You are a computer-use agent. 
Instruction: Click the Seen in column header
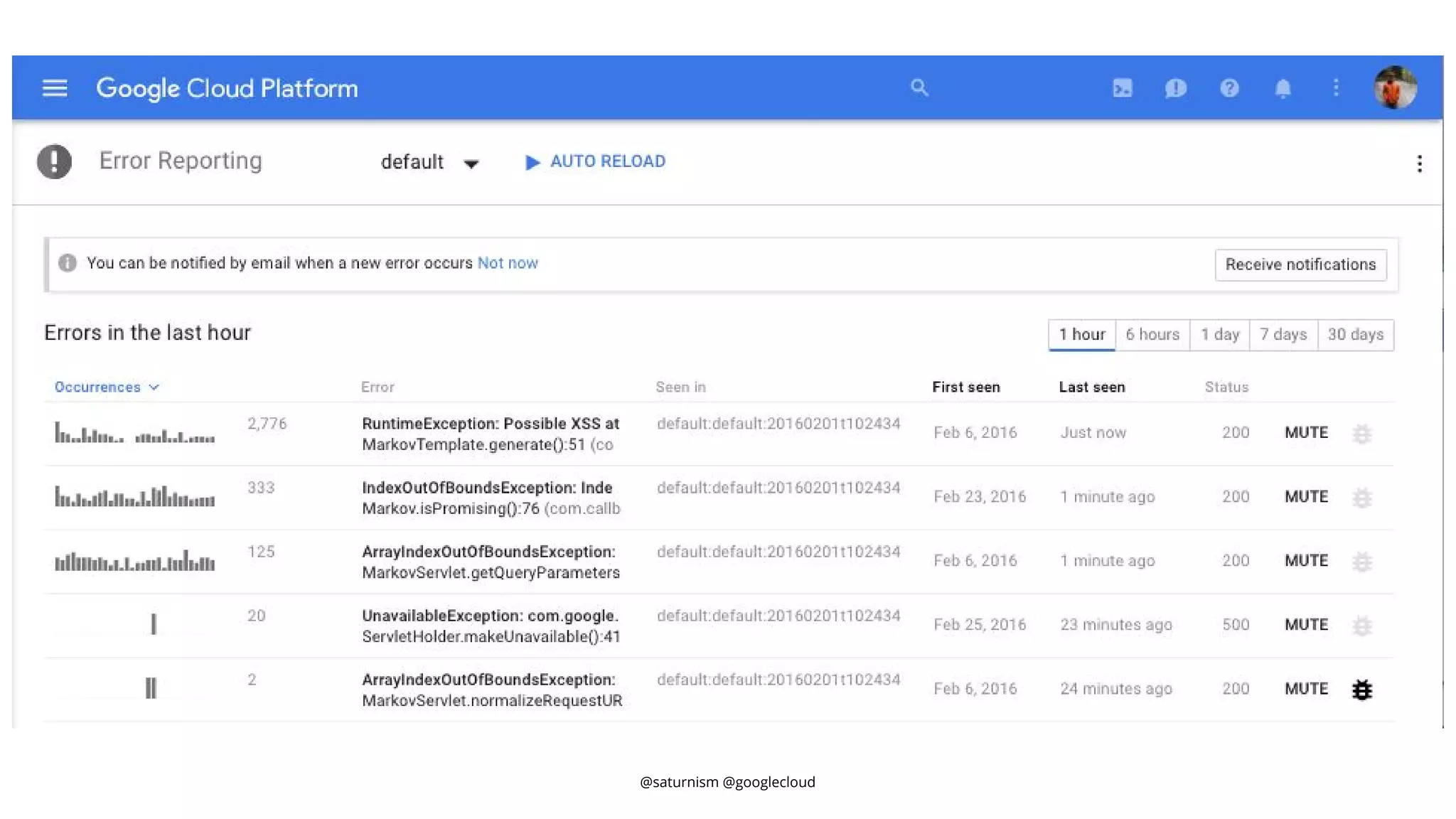click(x=680, y=387)
